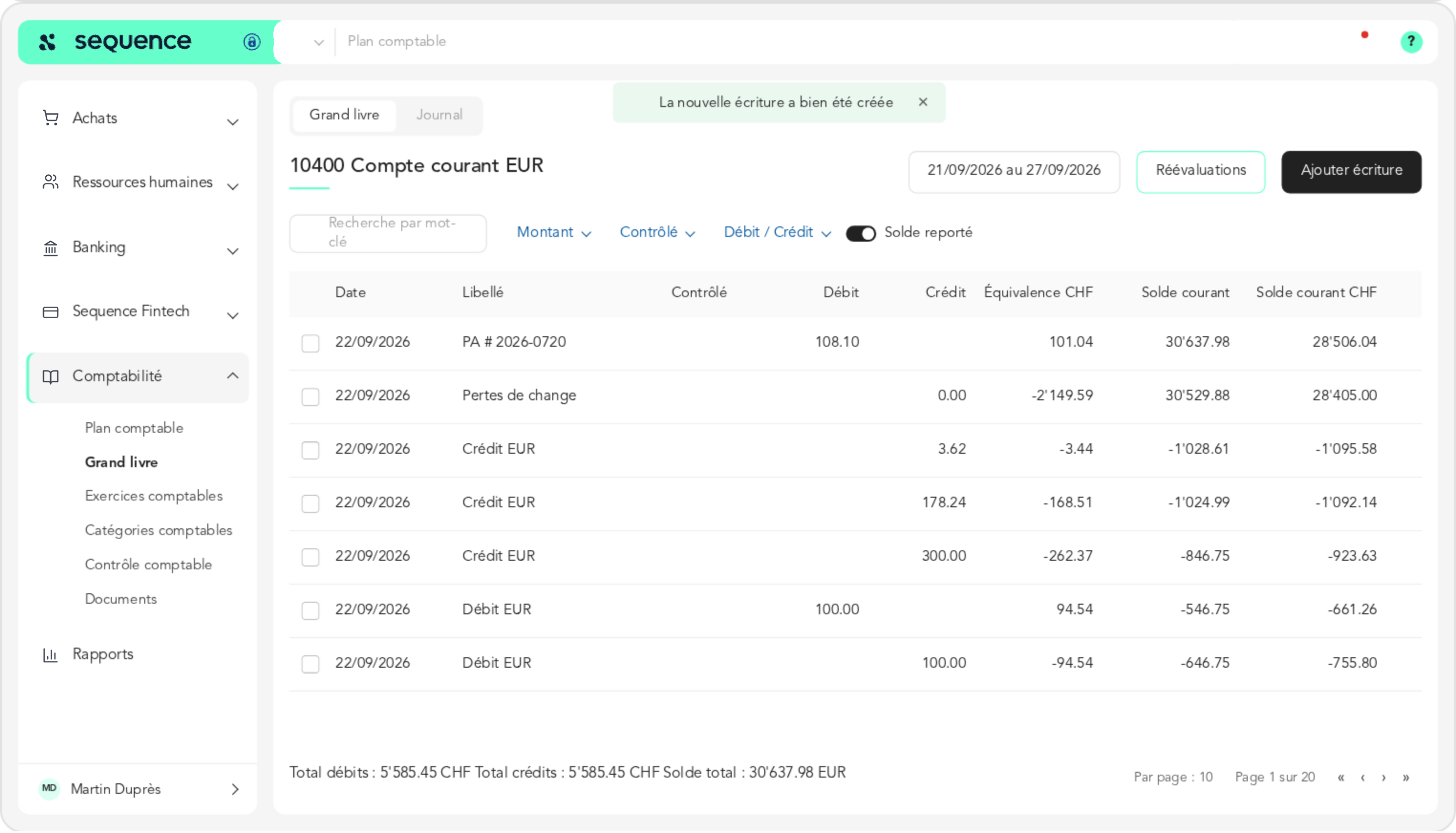Viewport: 1456px width, 833px height.
Task: Click the red notification dot
Action: pyautogui.click(x=1364, y=35)
